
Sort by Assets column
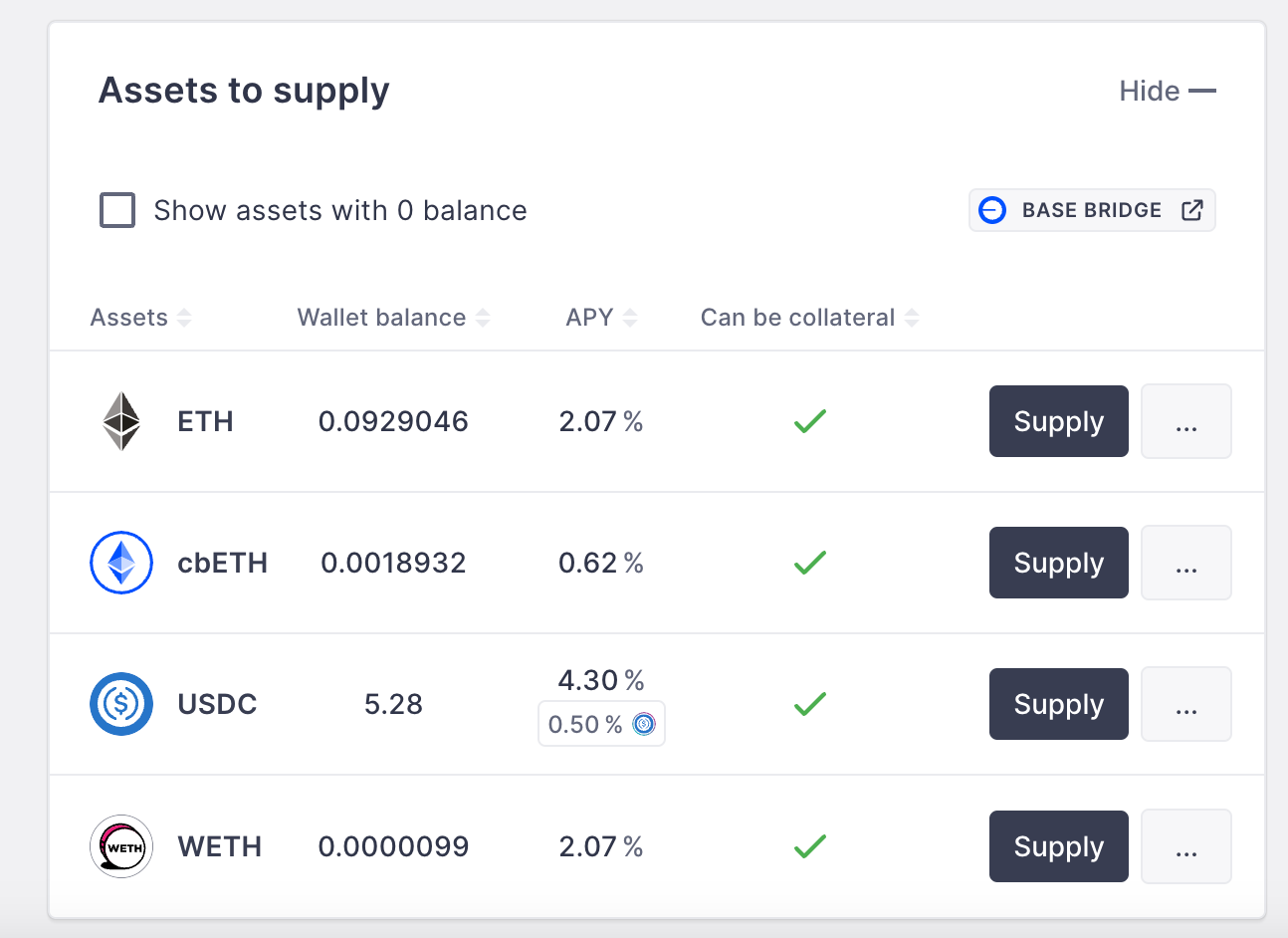pos(140,318)
